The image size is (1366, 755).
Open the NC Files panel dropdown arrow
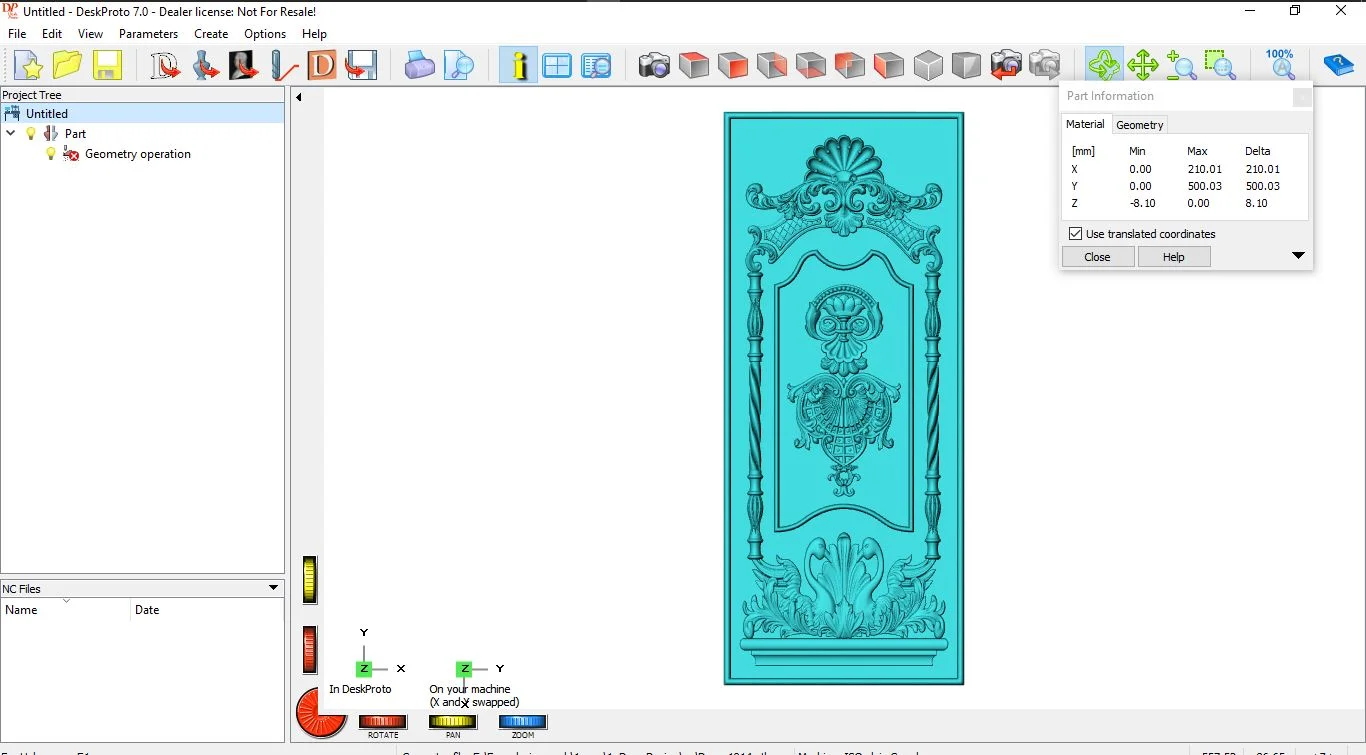(x=273, y=588)
